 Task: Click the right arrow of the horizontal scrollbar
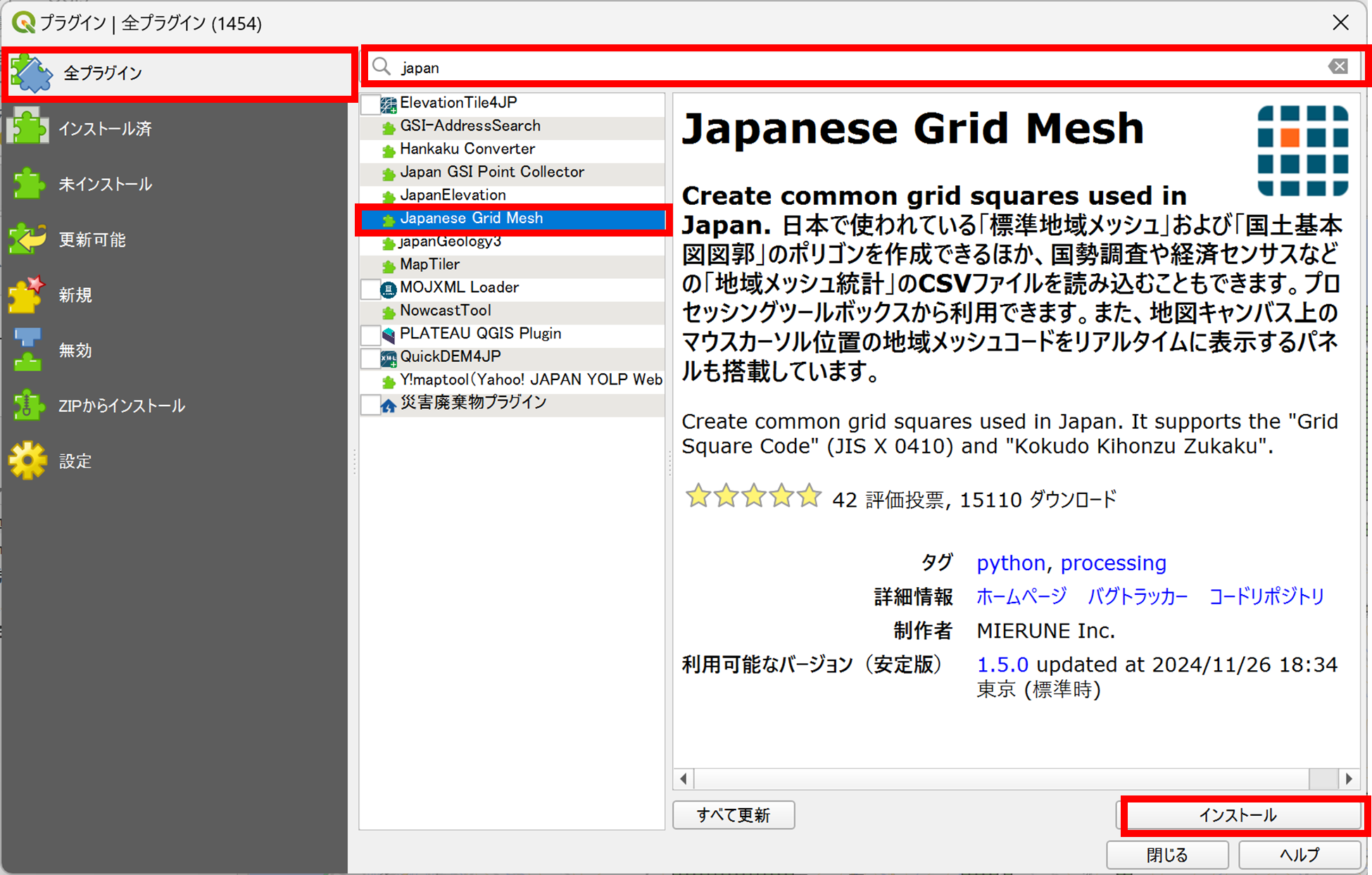(x=1348, y=779)
